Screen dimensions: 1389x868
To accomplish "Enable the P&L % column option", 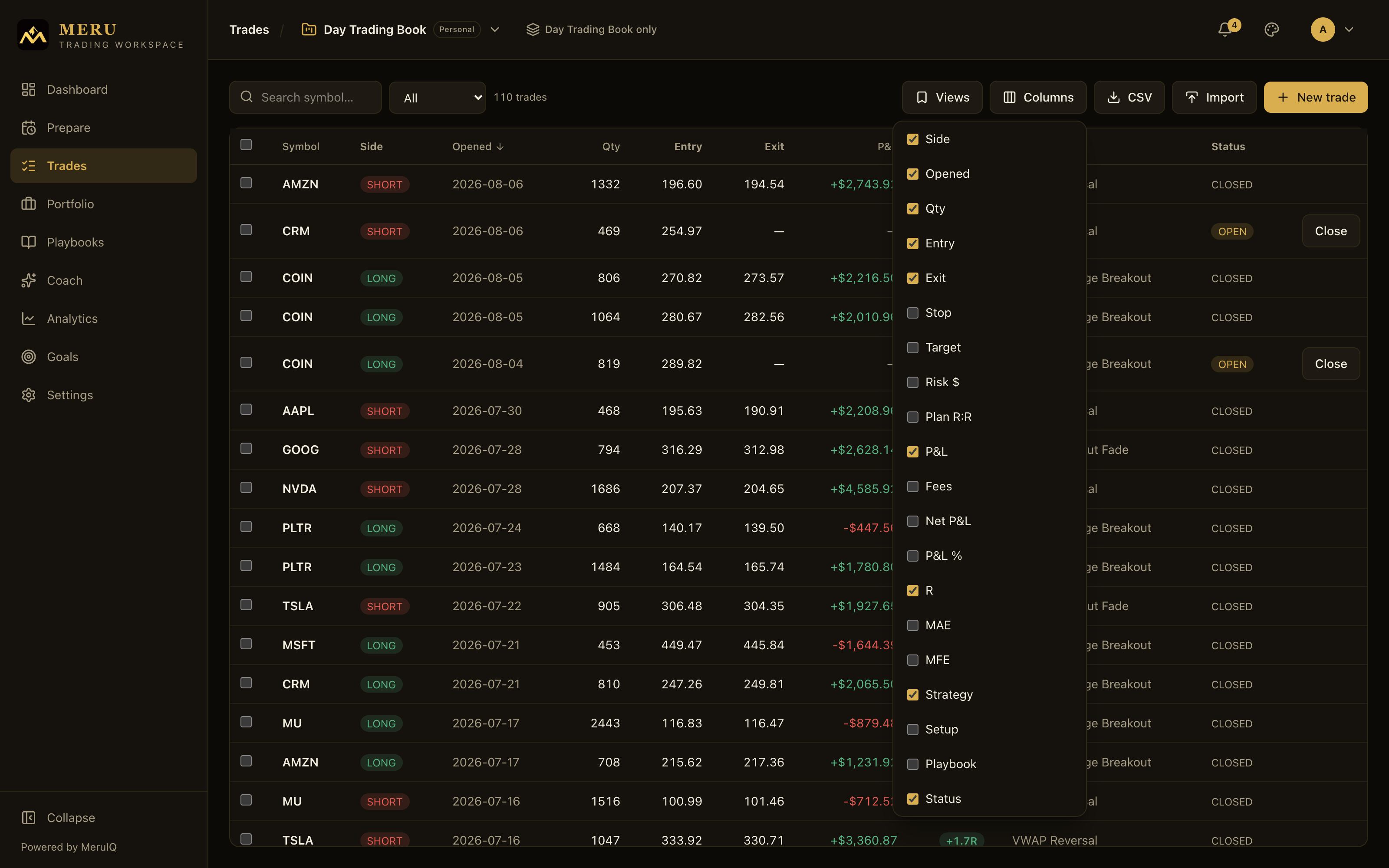I will tap(912, 556).
